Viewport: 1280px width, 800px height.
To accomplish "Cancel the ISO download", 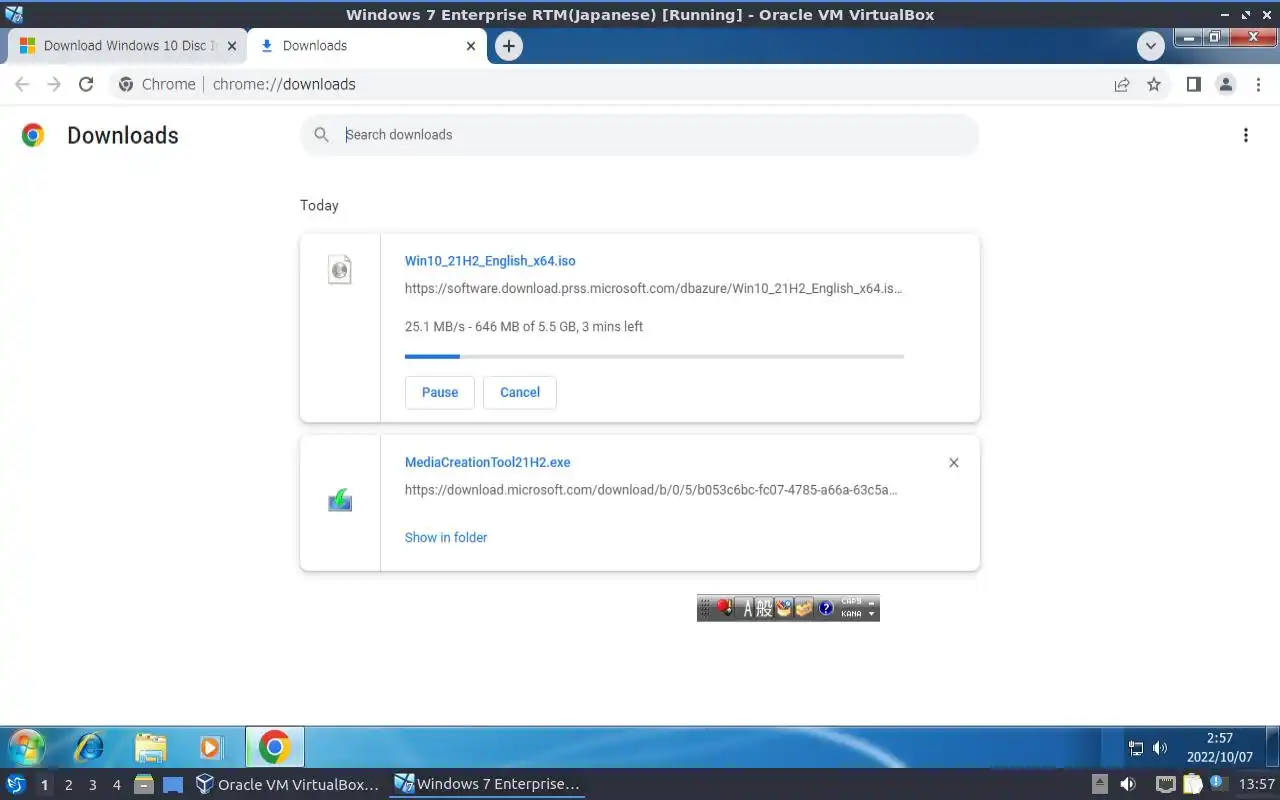I will click(x=520, y=393).
